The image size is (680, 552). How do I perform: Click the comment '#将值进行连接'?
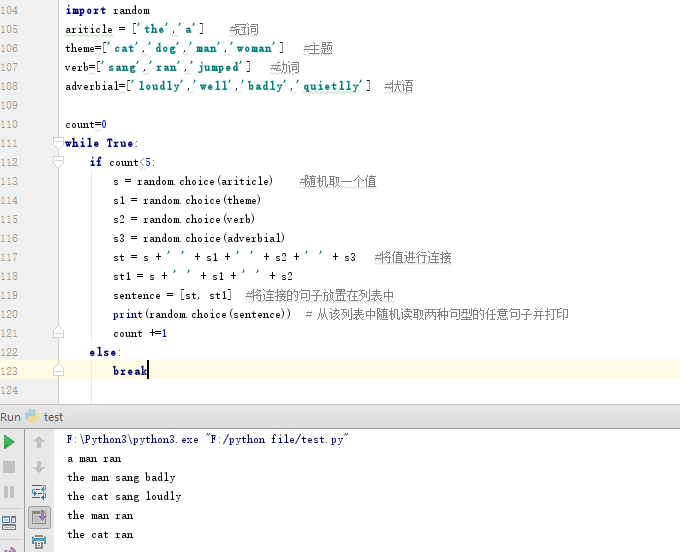click(x=413, y=257)
